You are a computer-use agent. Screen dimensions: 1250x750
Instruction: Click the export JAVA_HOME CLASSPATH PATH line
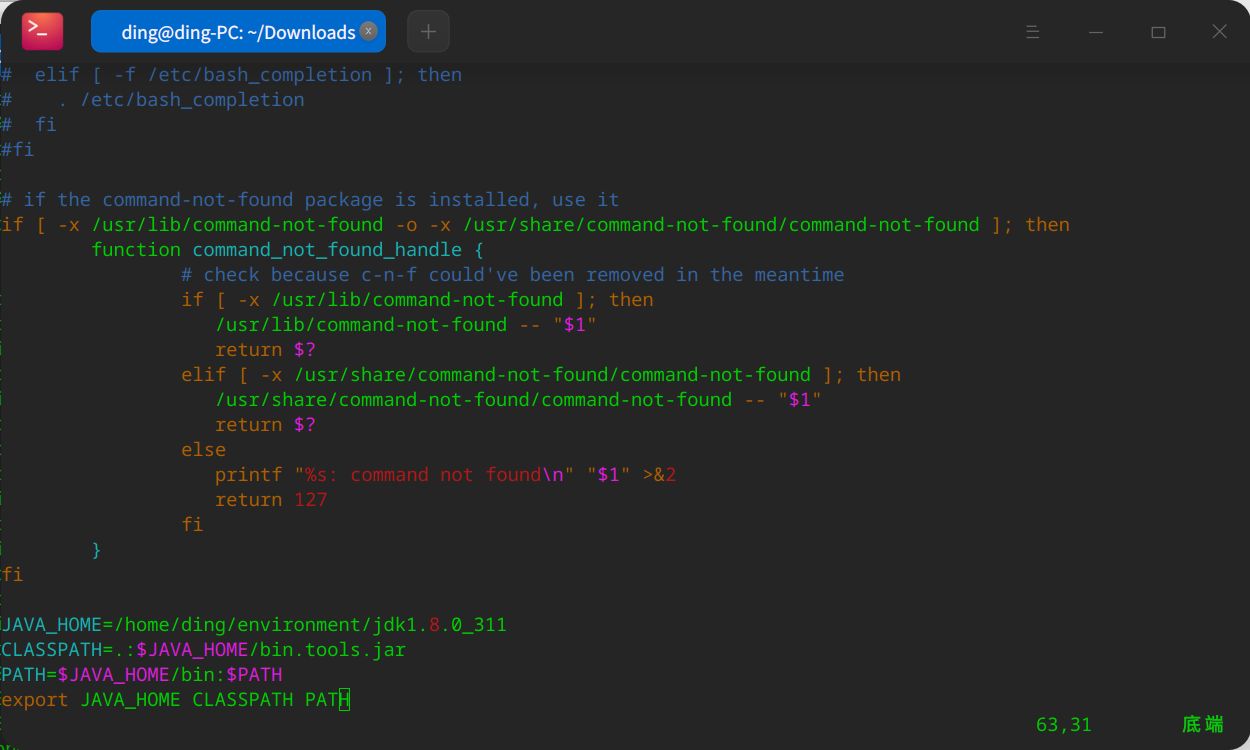(175, 700)
